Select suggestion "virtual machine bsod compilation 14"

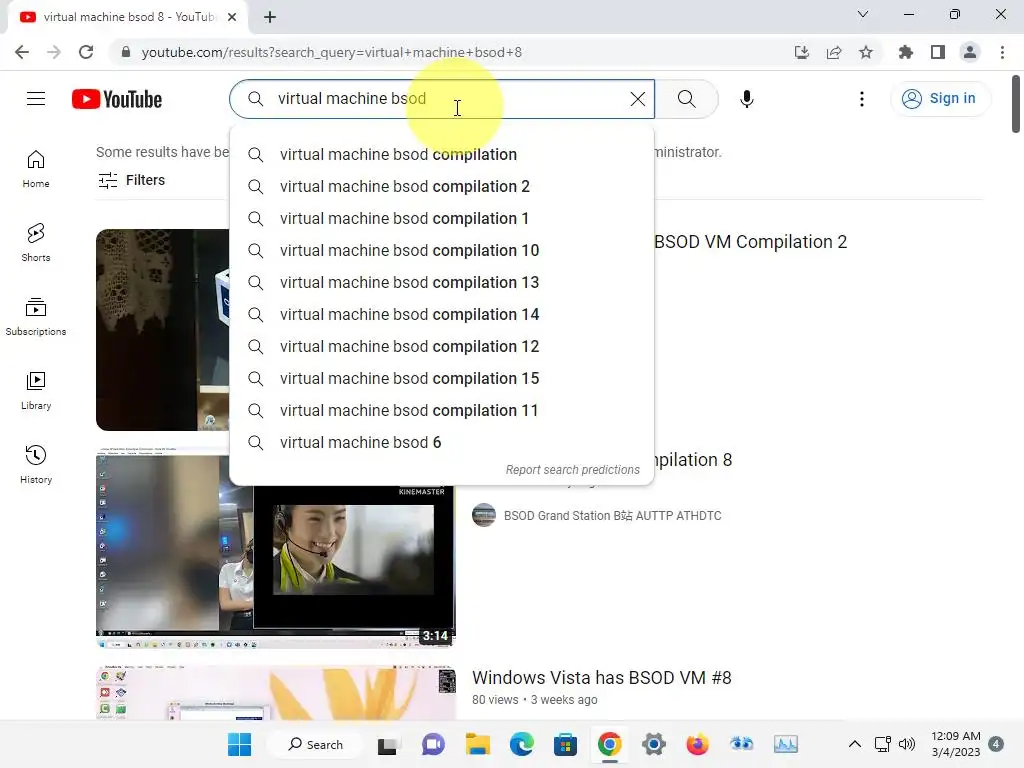pyautogui.click(x=441, y=314)
